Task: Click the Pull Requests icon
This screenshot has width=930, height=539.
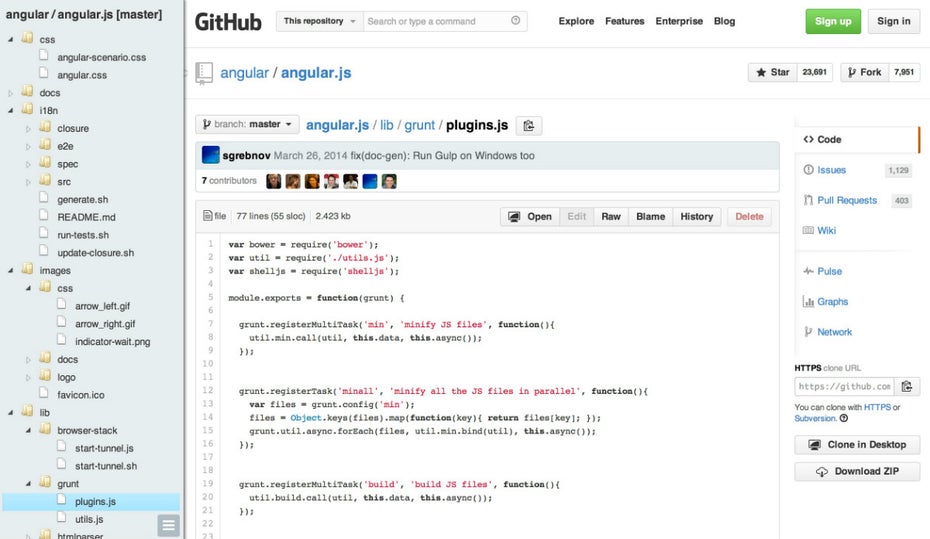Action: click(x=808, y=200)
